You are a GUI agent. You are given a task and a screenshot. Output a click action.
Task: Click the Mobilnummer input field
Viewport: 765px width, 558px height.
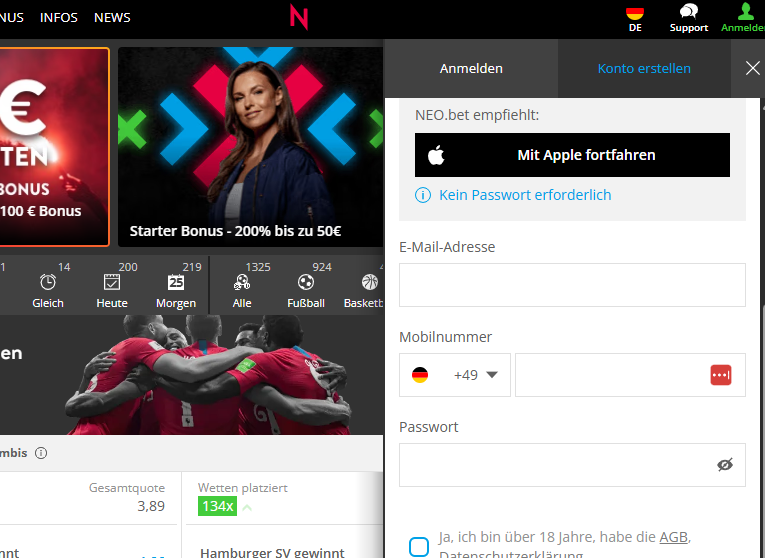(630, 375)
